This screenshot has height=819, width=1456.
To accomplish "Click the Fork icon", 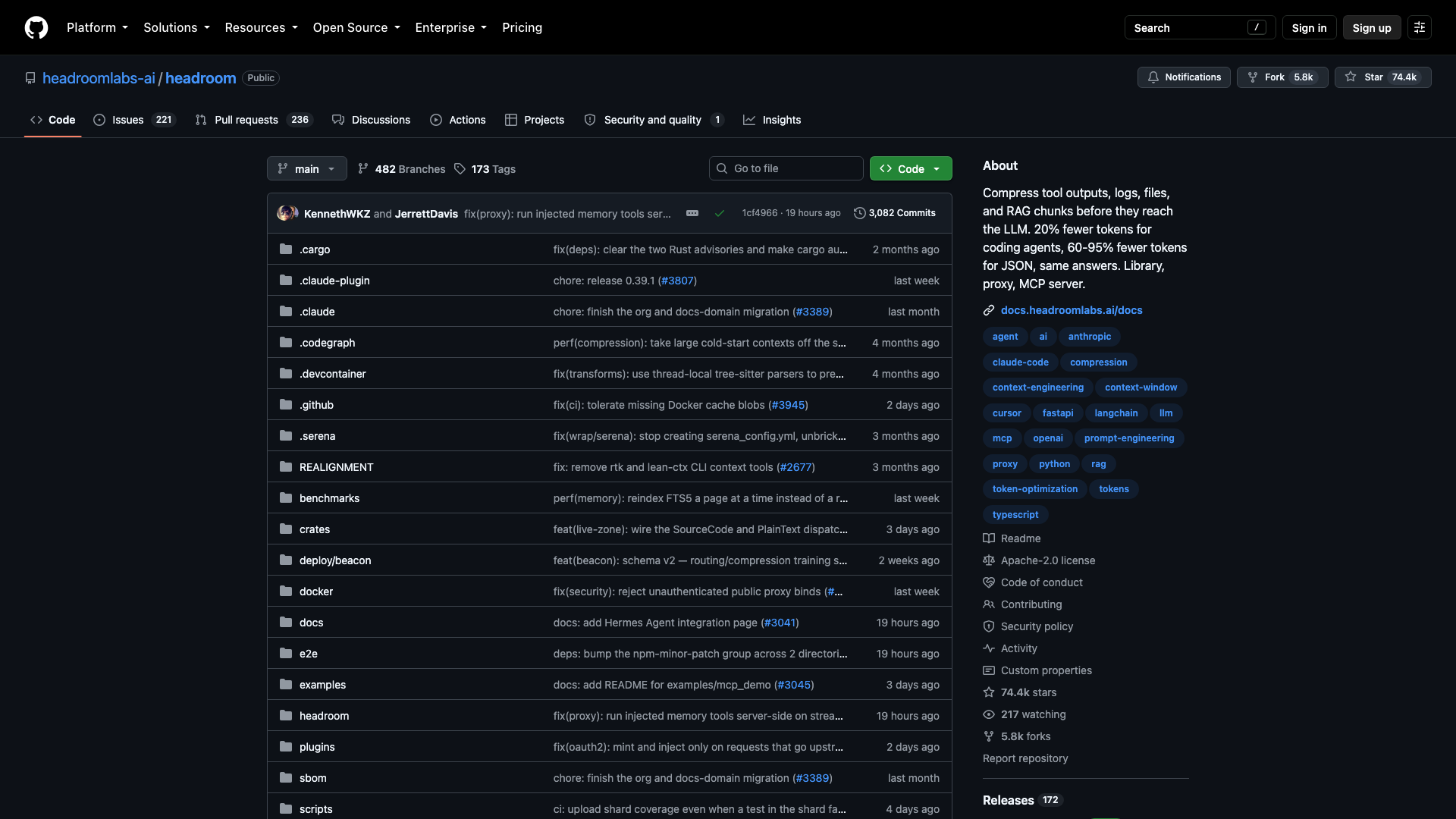I will click(x=1253, y=77).
